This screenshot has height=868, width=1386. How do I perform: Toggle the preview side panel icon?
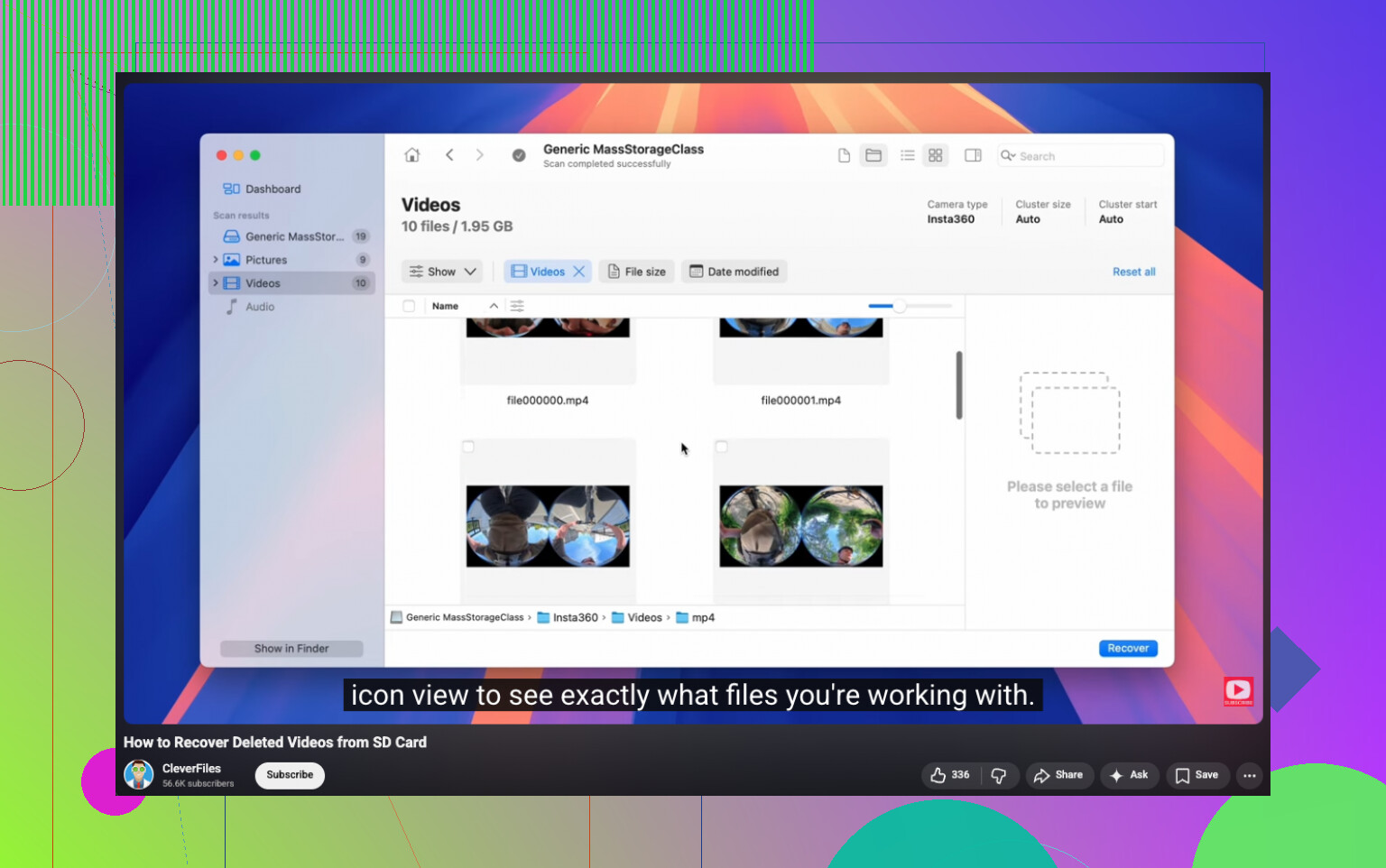pyautogui.click(x=973, y=155)
